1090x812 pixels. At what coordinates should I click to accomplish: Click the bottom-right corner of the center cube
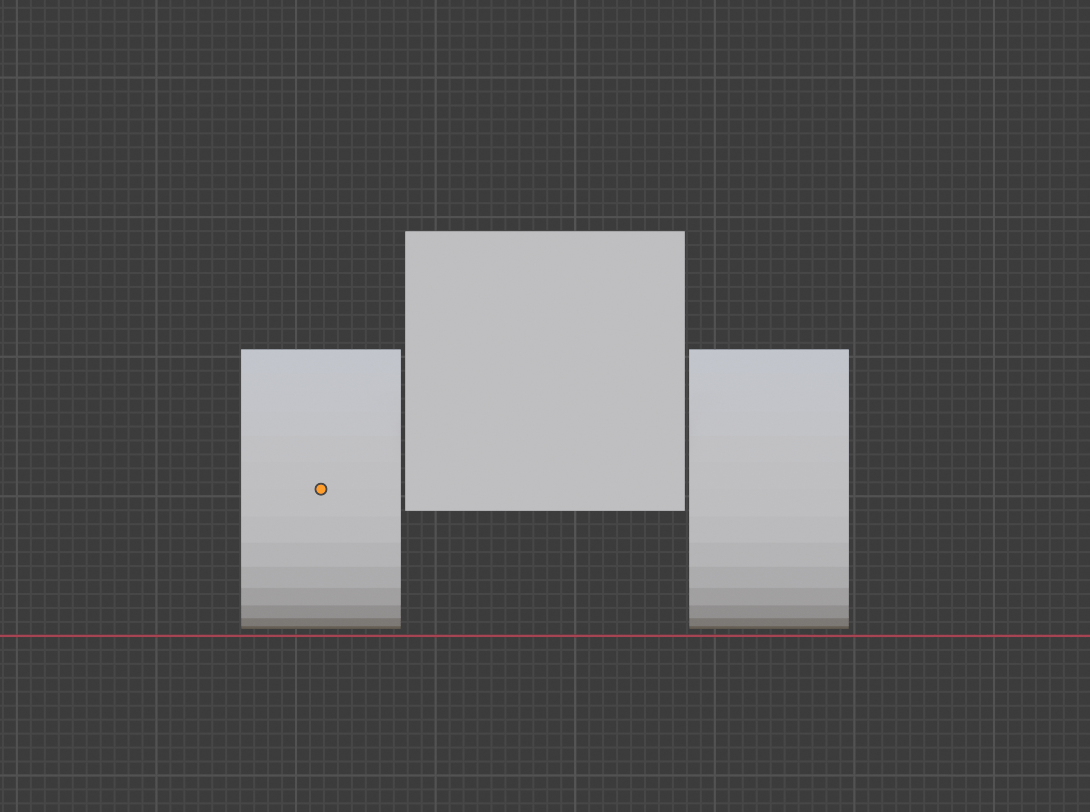tap(683, 509)
